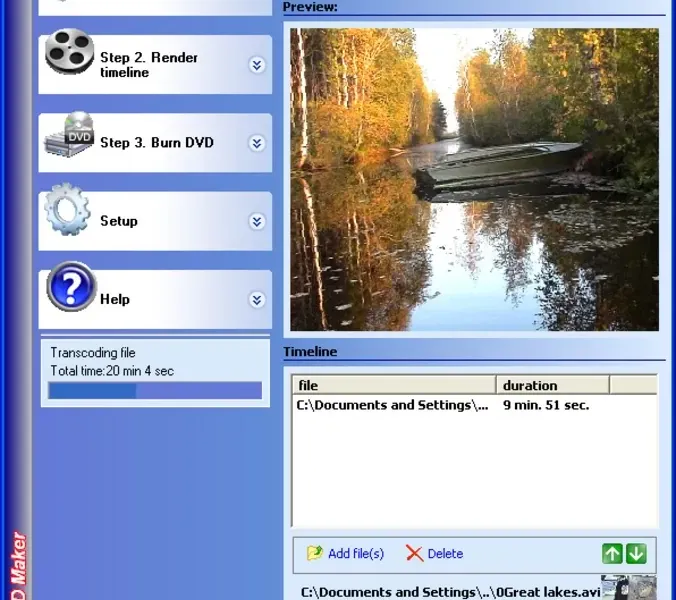676x600 pixels.
Task: Click the thumbnail next to 0Great lakes.avi
Action: click(629, 587)
